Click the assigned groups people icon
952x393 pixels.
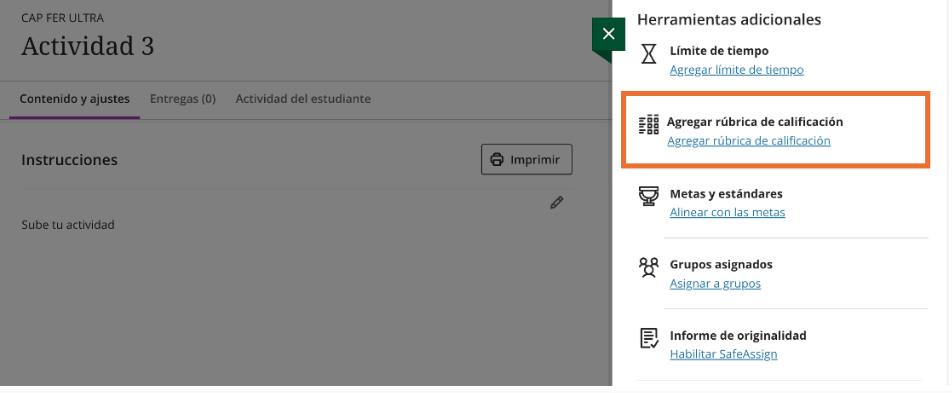pyautogui.click(x=649, y=267)
